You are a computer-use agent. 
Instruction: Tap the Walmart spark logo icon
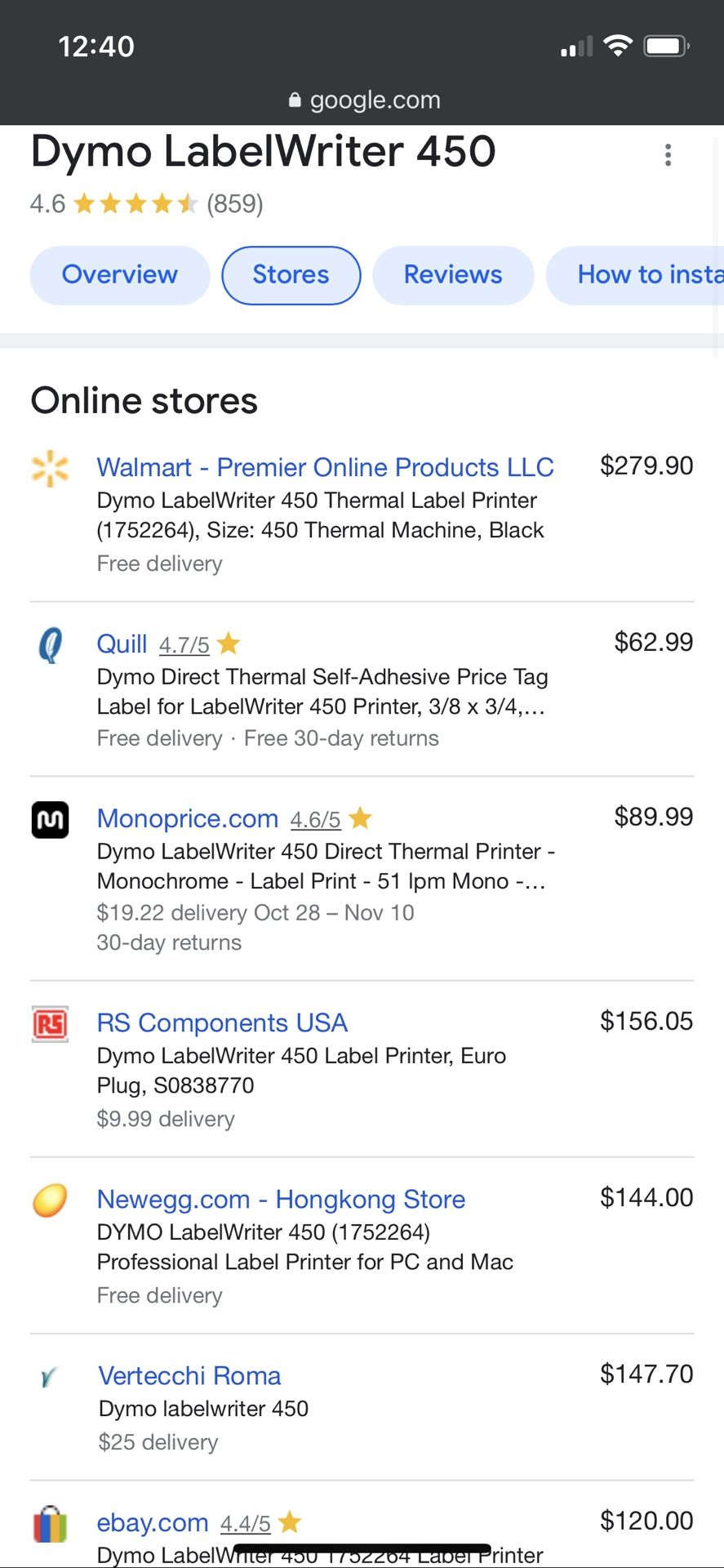50,469
